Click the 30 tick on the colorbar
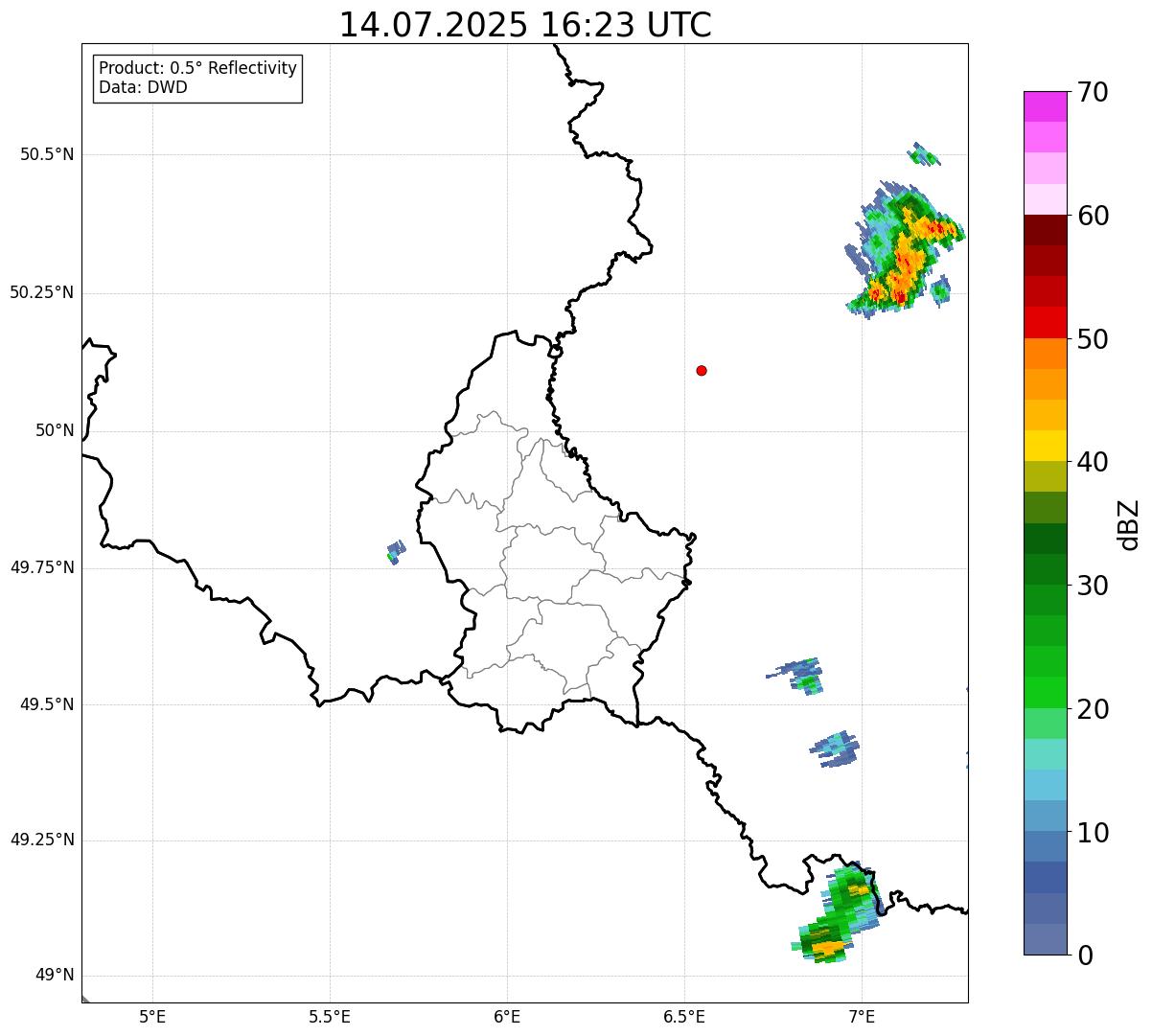Screen dimensions: 1152x1036 pyautogui.click(x=1094, y=586)
